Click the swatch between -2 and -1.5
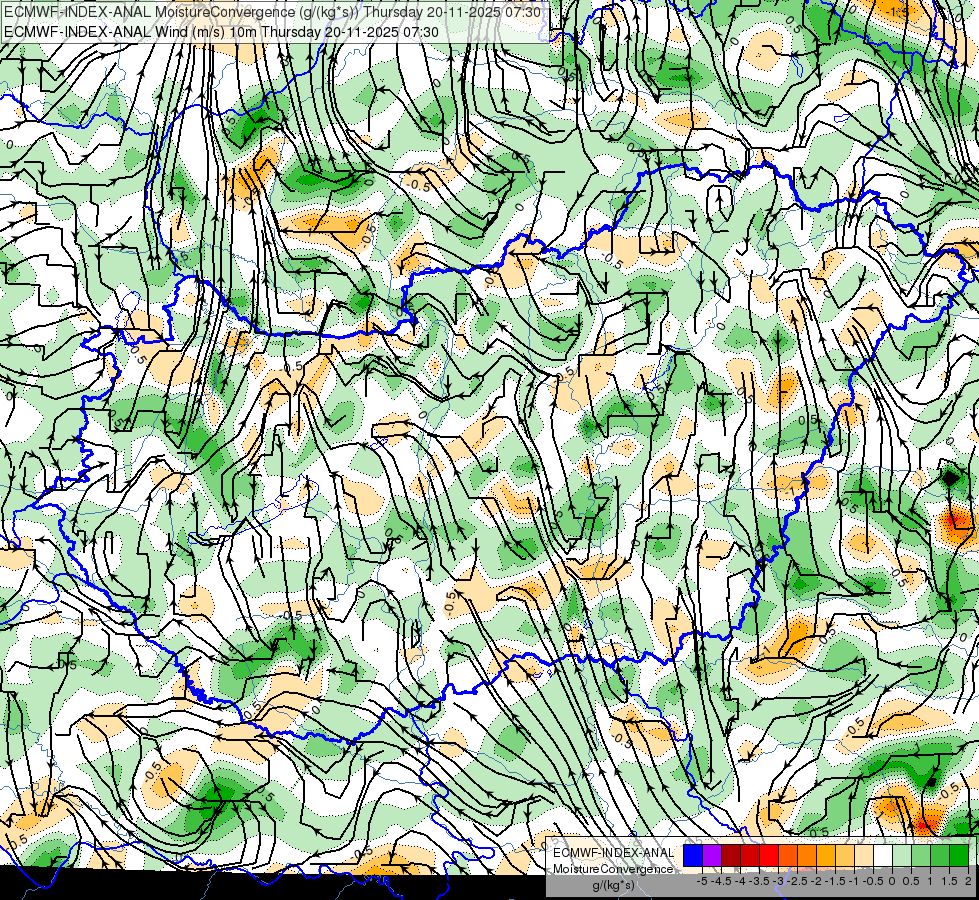 [x=826, y=856]
